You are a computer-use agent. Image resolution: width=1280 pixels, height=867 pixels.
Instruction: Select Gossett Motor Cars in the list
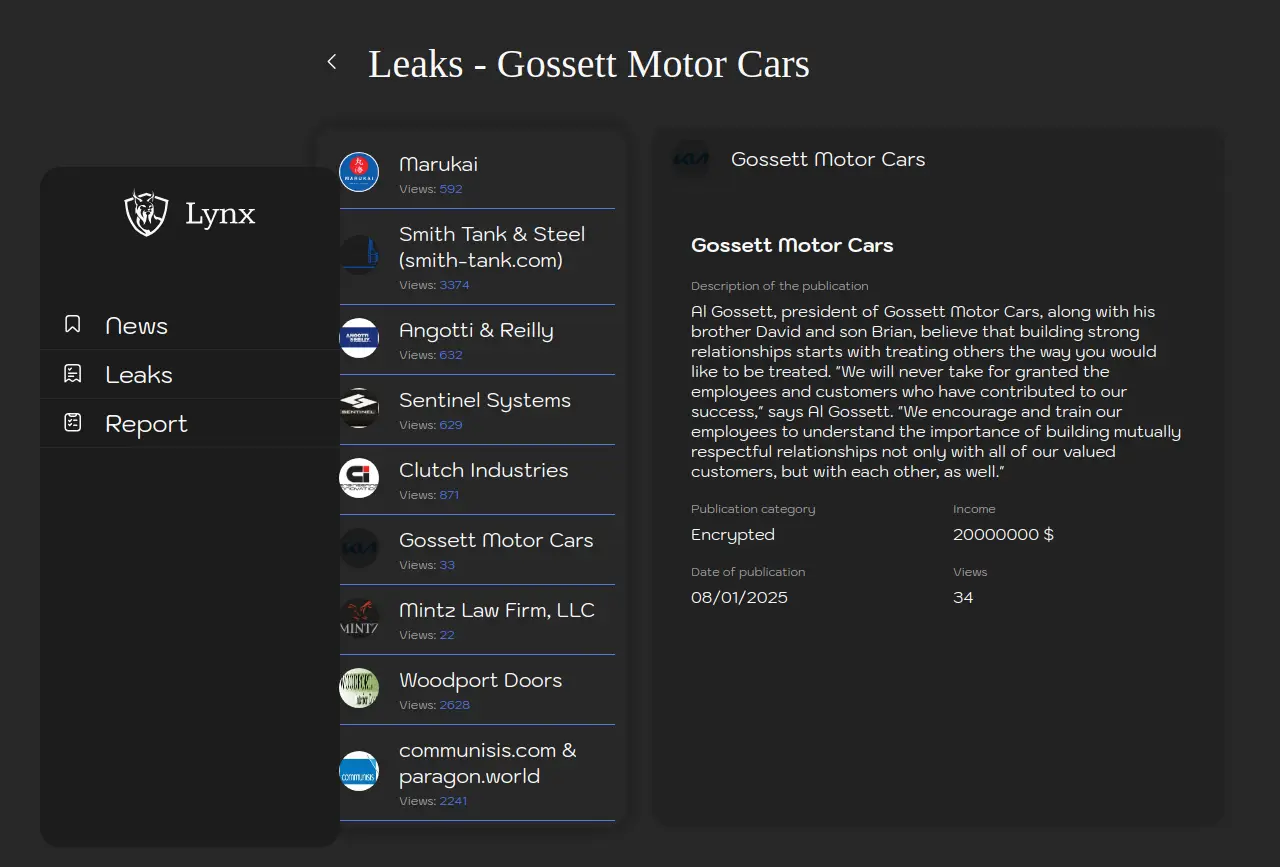pos(496,540)
